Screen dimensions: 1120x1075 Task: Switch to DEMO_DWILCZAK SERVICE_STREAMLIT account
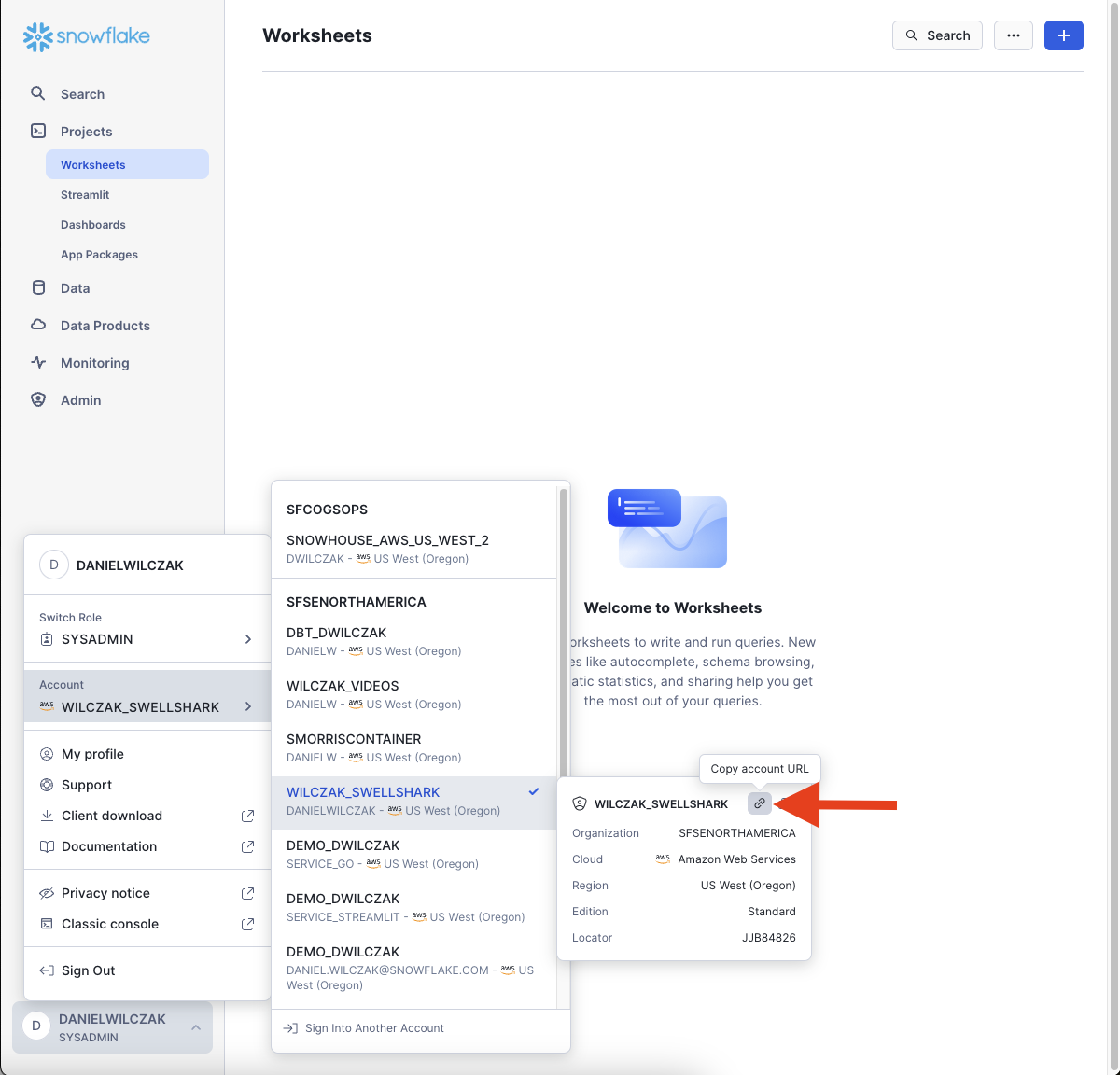click(414, 907)
